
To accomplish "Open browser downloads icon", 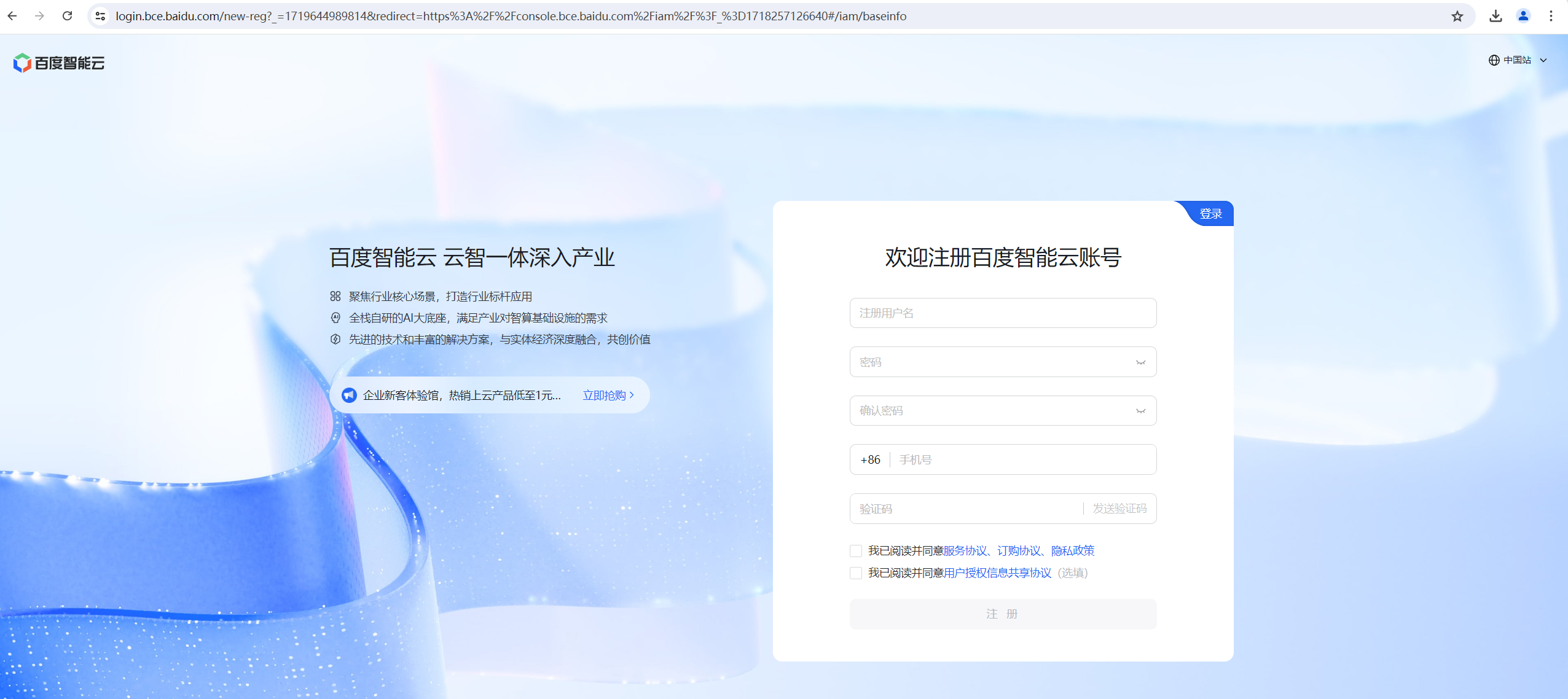I will click(1496, 16).
